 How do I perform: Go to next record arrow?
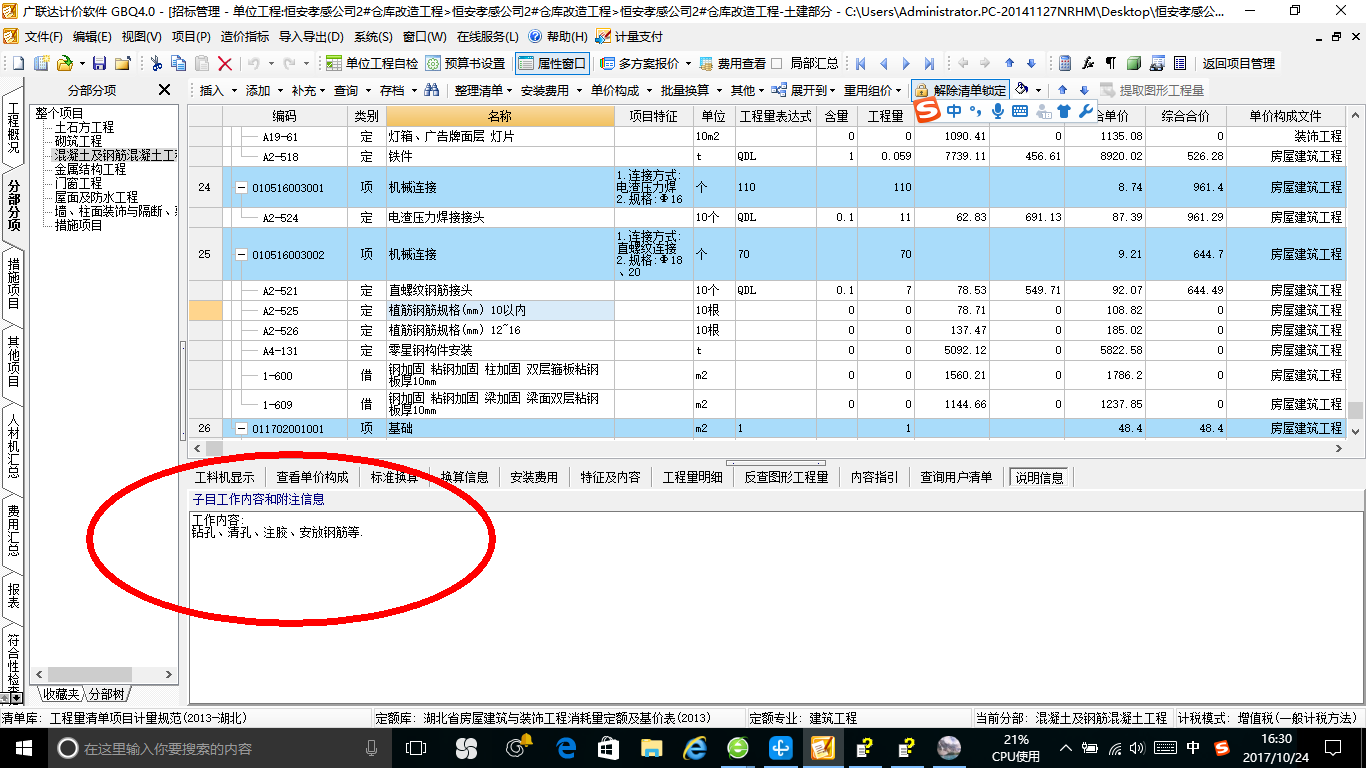(x=906, y=63)
